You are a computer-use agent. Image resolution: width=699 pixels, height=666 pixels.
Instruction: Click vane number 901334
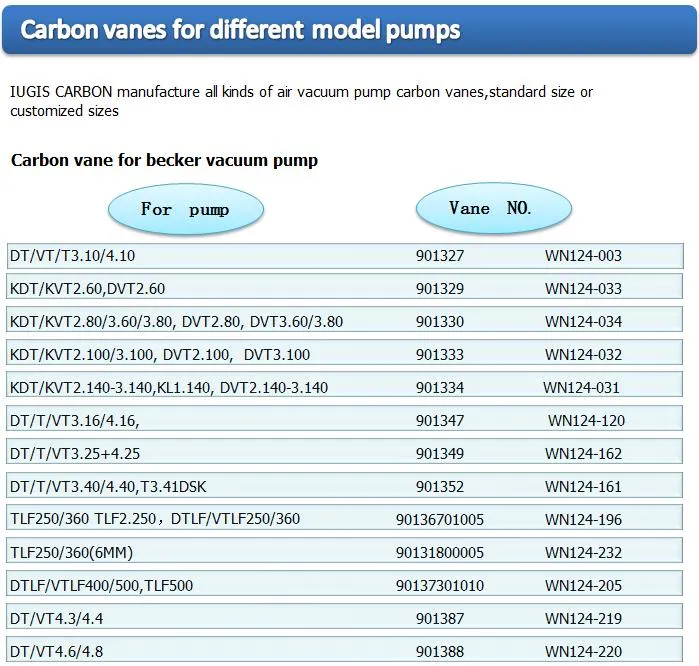(440, 388)
